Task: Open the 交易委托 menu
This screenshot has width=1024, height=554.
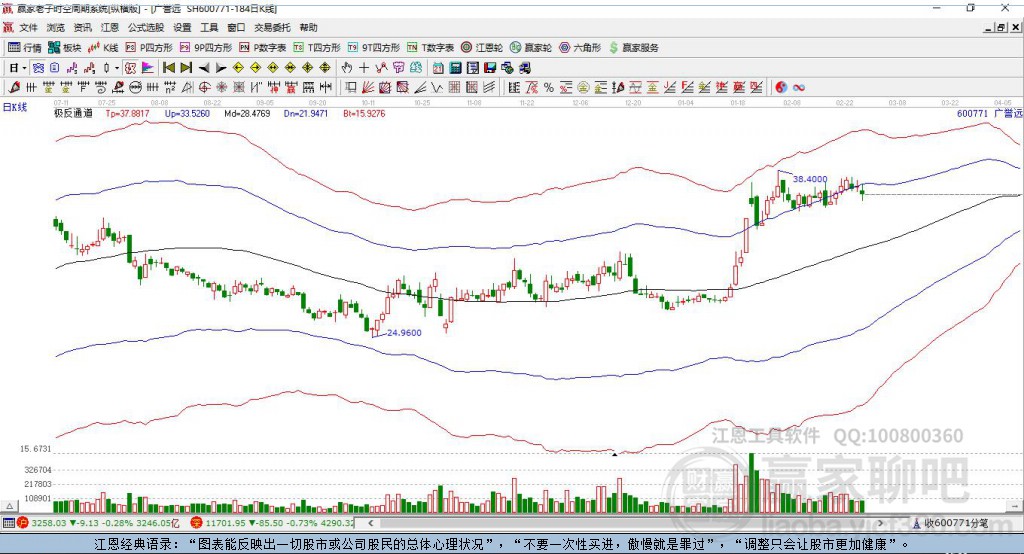Action: [272, 27]
